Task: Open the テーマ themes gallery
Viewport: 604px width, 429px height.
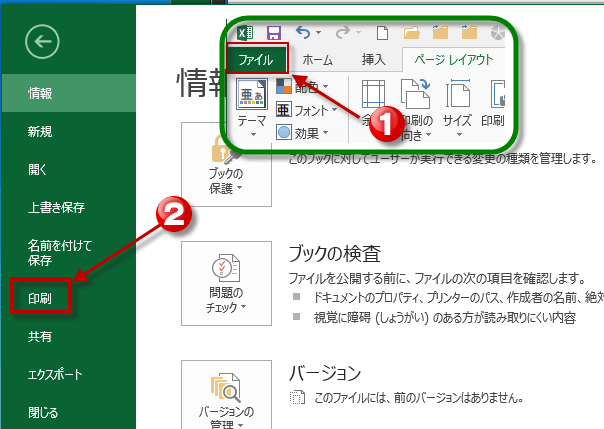Action: [252, 109]
